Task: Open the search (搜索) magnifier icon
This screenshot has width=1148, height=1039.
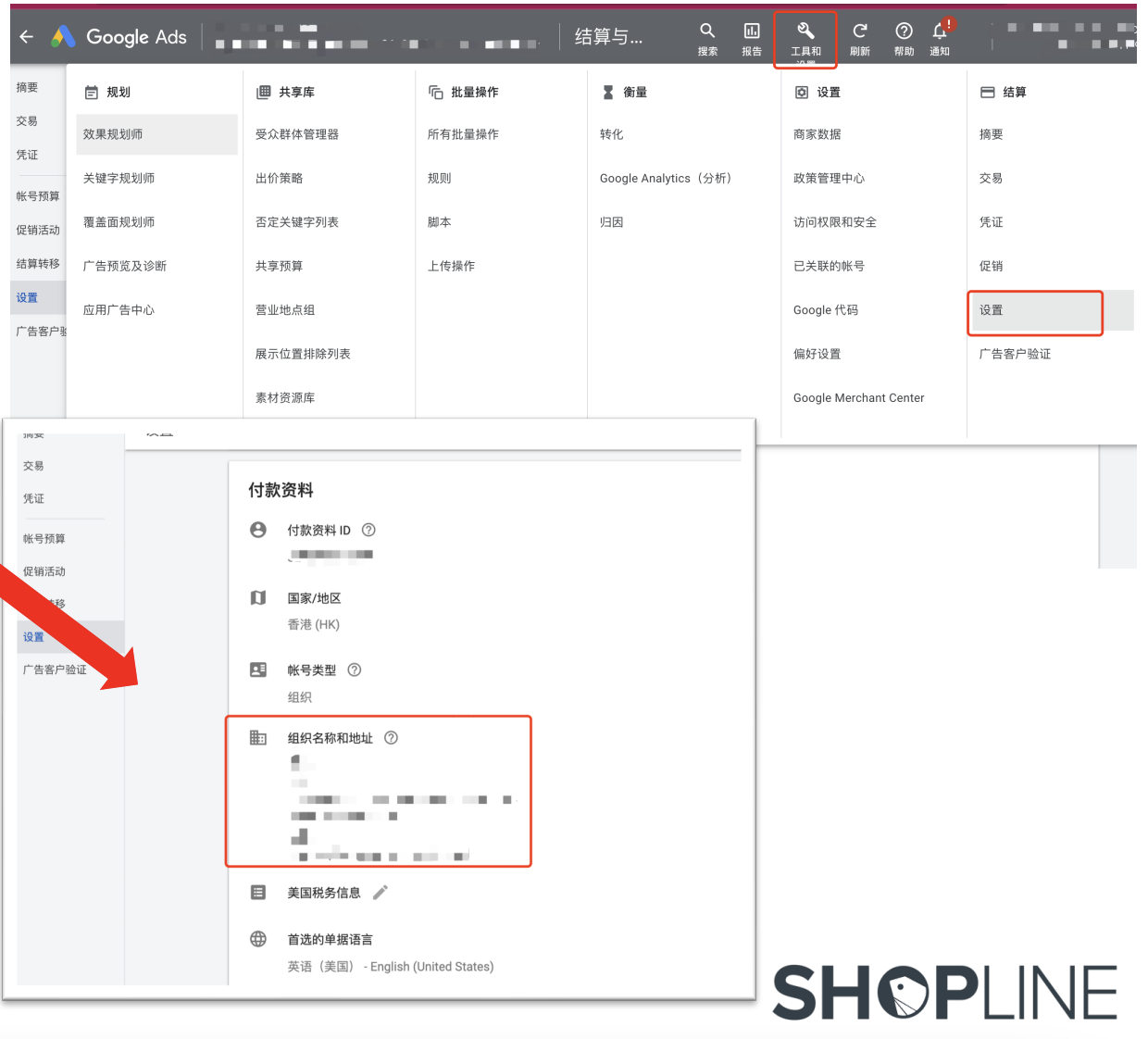Action: click(707, 32)
